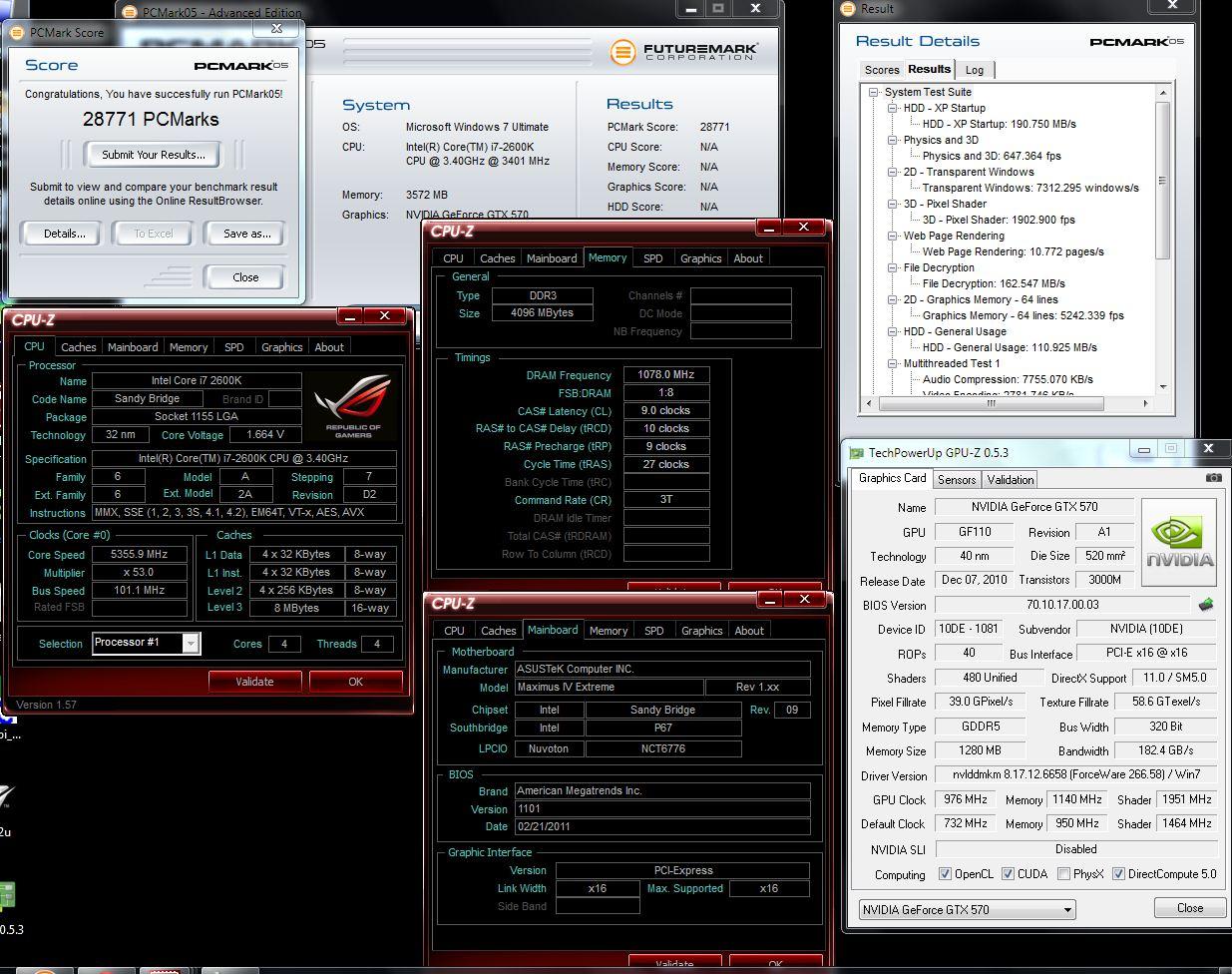Collapse the Physics and 3D node
The image size is (1232, 974).
pyautogui.click(x=893, y=140)
